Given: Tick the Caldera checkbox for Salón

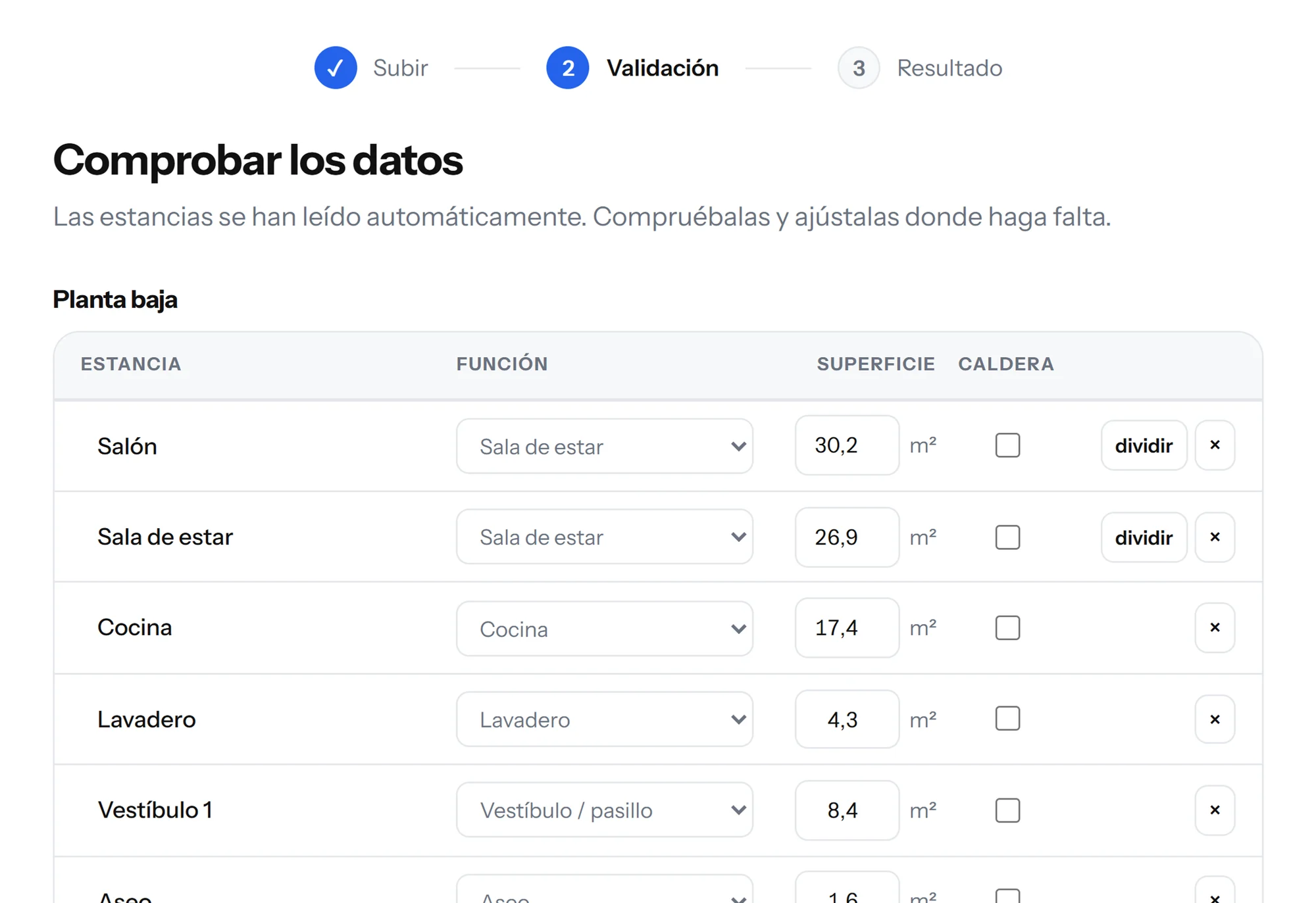Looking at the screenshot, I should pos(1007,445).
